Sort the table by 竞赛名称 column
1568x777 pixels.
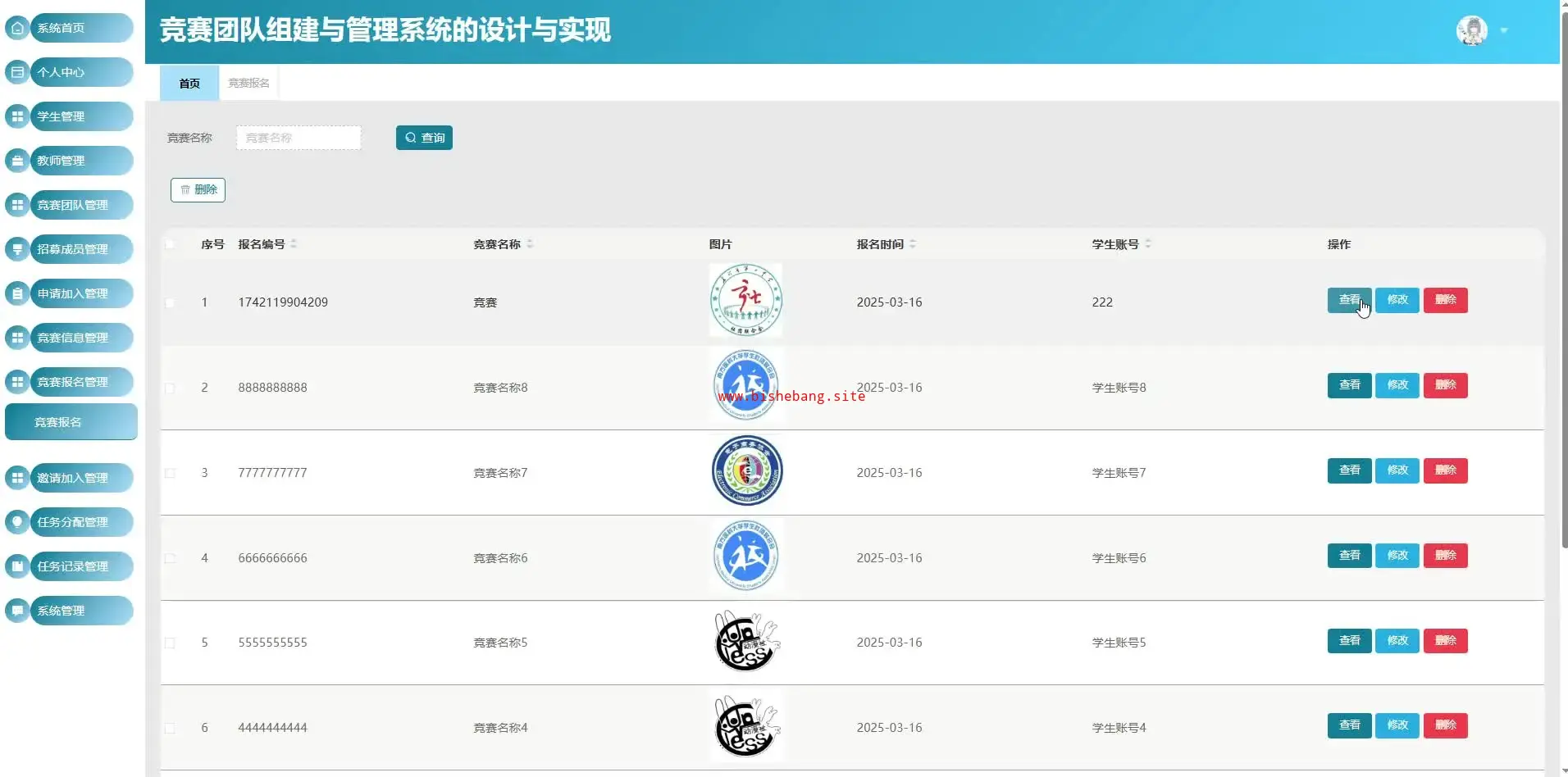click(x=530, y=244)
